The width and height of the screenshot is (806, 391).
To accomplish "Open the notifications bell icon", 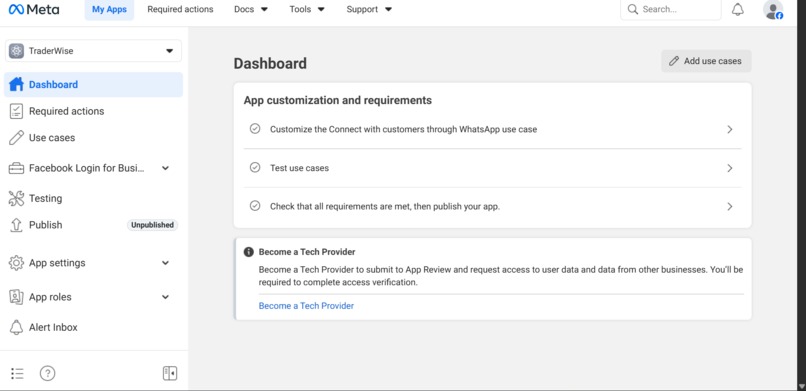I will 738,9.
